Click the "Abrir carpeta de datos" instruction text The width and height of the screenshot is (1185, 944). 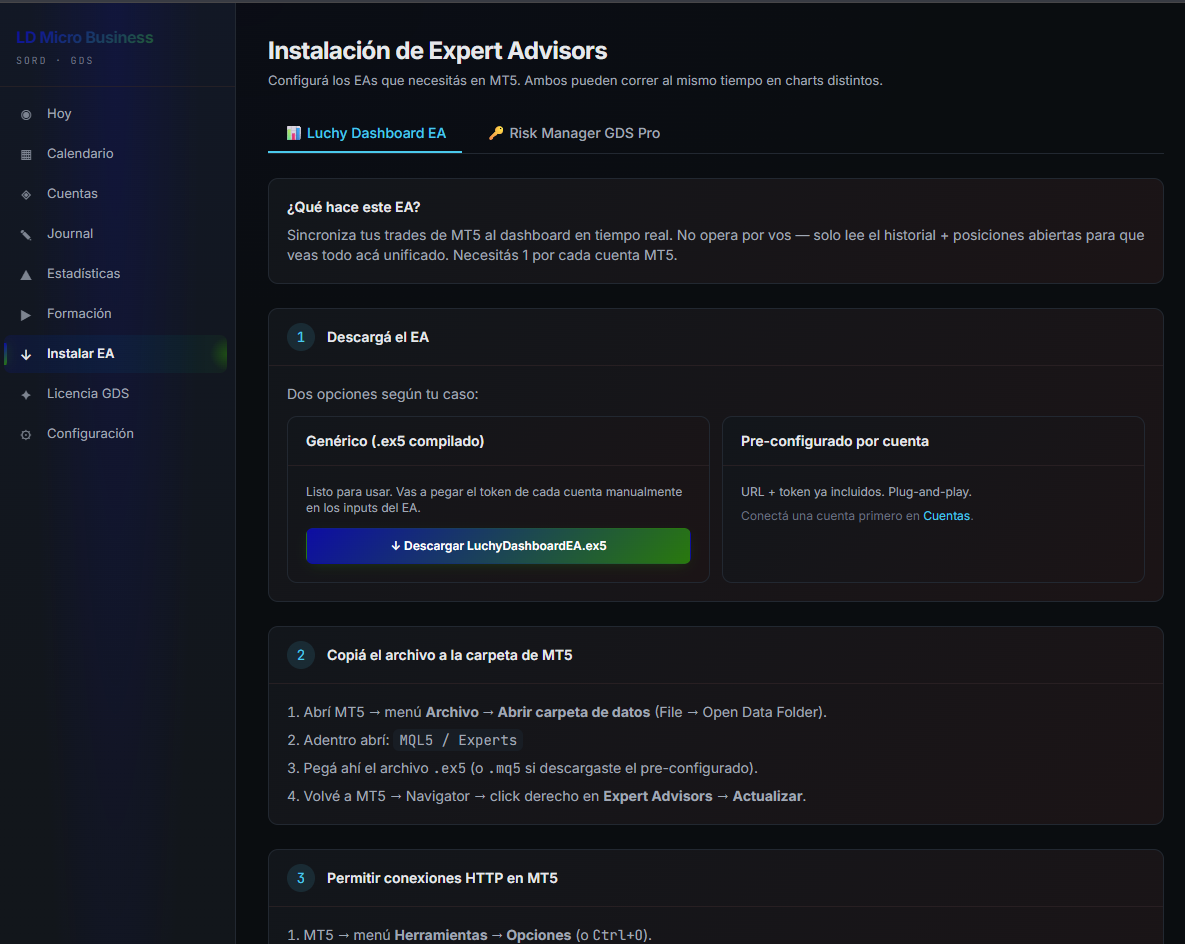pos(574,712)
